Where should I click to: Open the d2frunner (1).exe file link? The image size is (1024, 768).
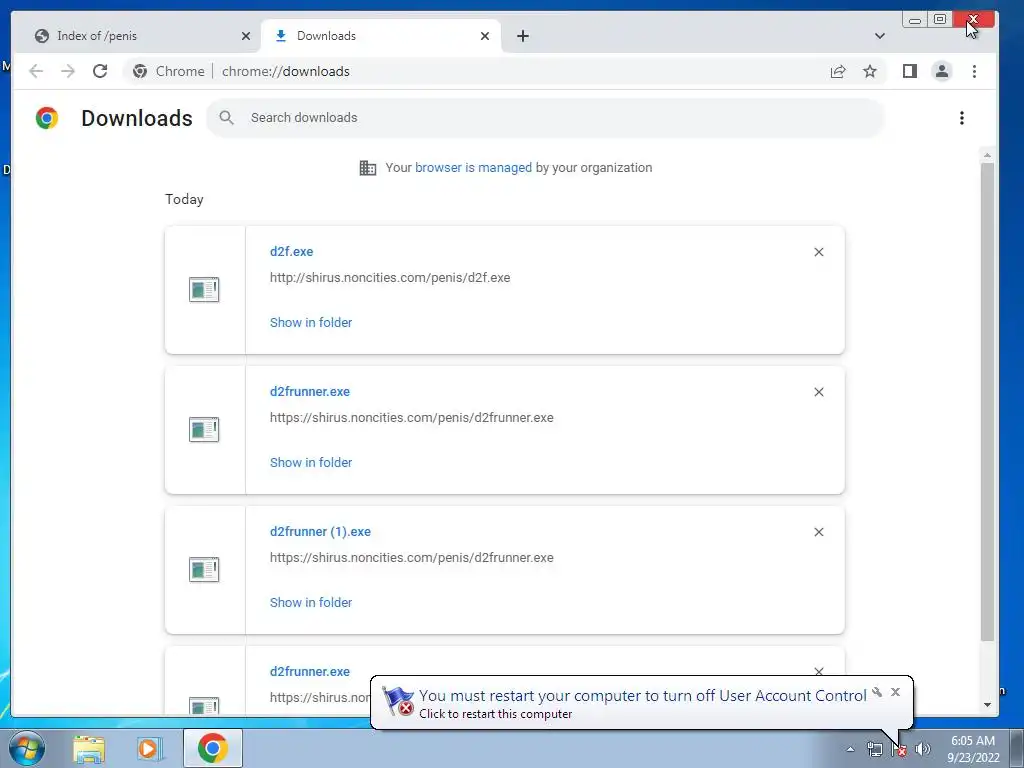(320, 532)
